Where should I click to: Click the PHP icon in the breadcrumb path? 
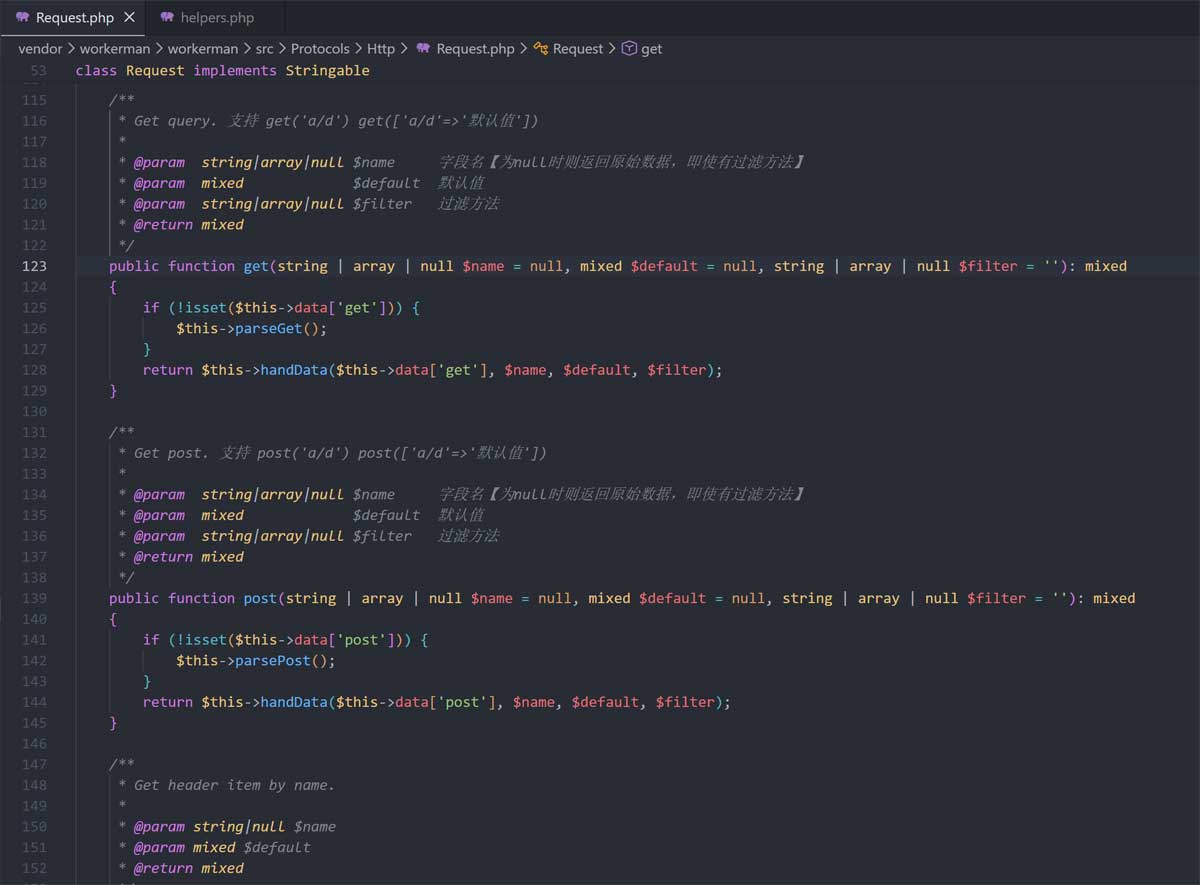coord(423,48)
